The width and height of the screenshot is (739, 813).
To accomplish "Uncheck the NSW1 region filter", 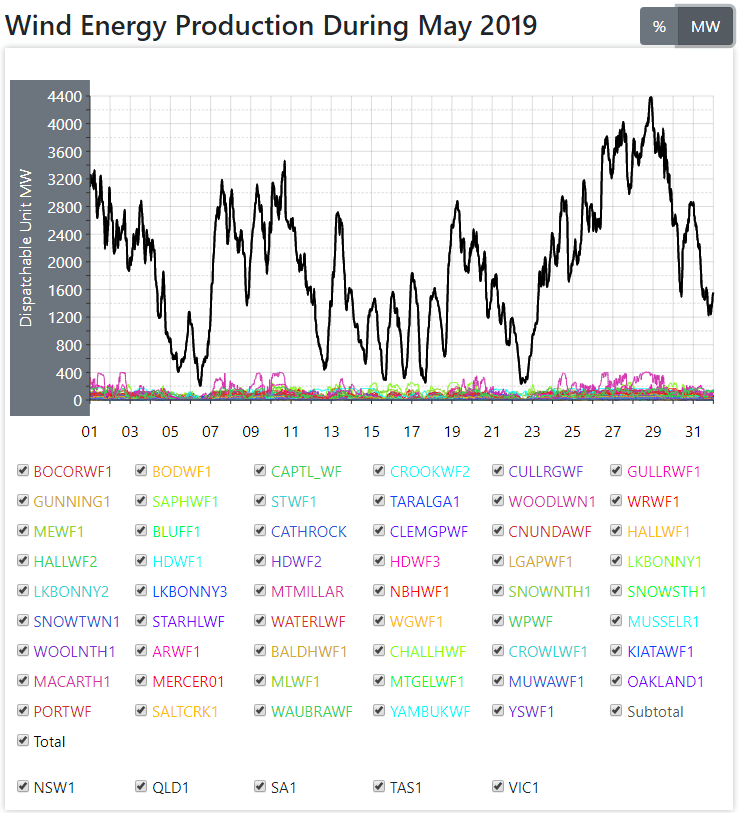I will point(23,787).
